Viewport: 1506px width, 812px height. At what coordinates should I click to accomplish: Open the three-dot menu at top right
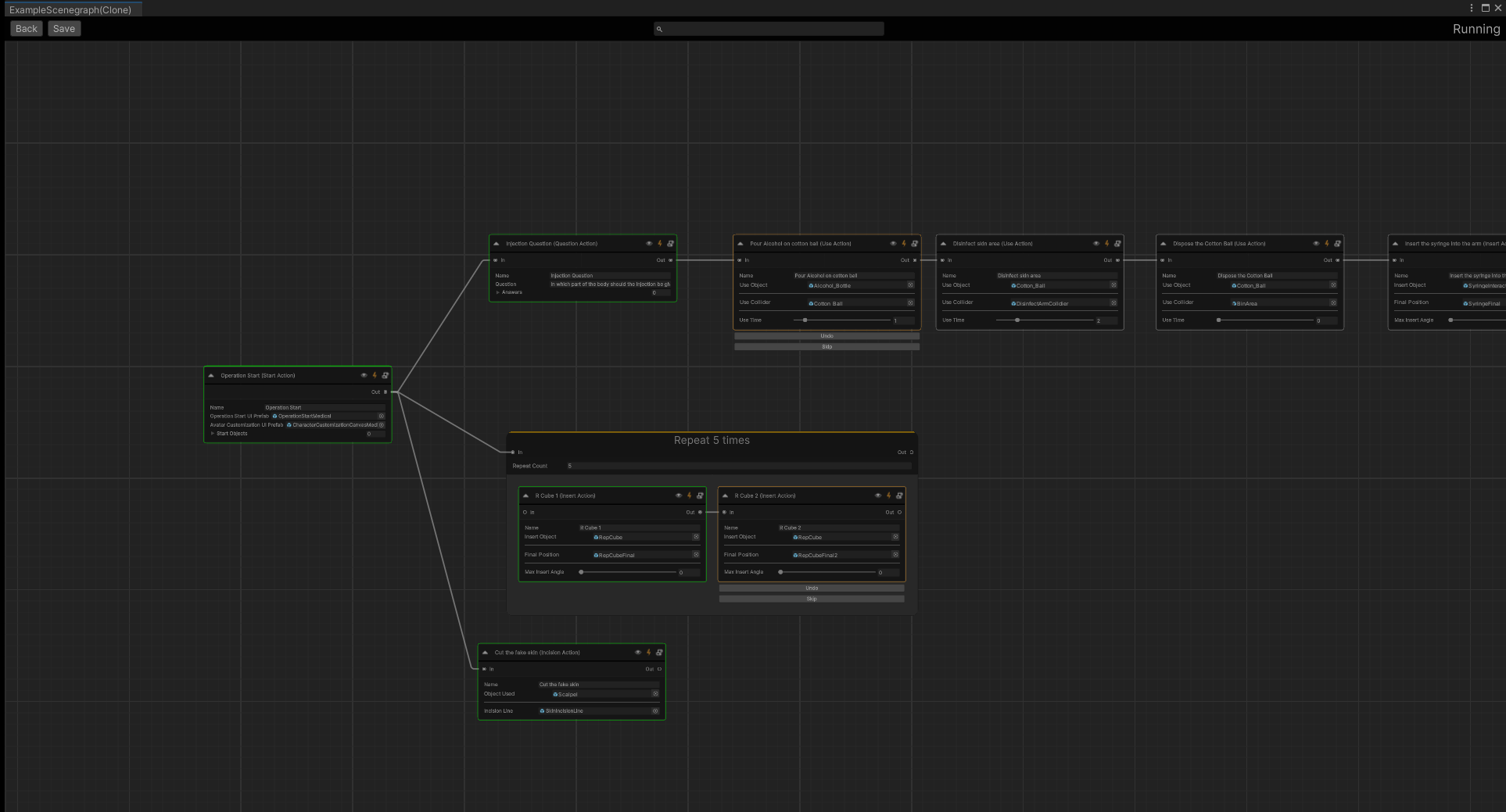1473,8
